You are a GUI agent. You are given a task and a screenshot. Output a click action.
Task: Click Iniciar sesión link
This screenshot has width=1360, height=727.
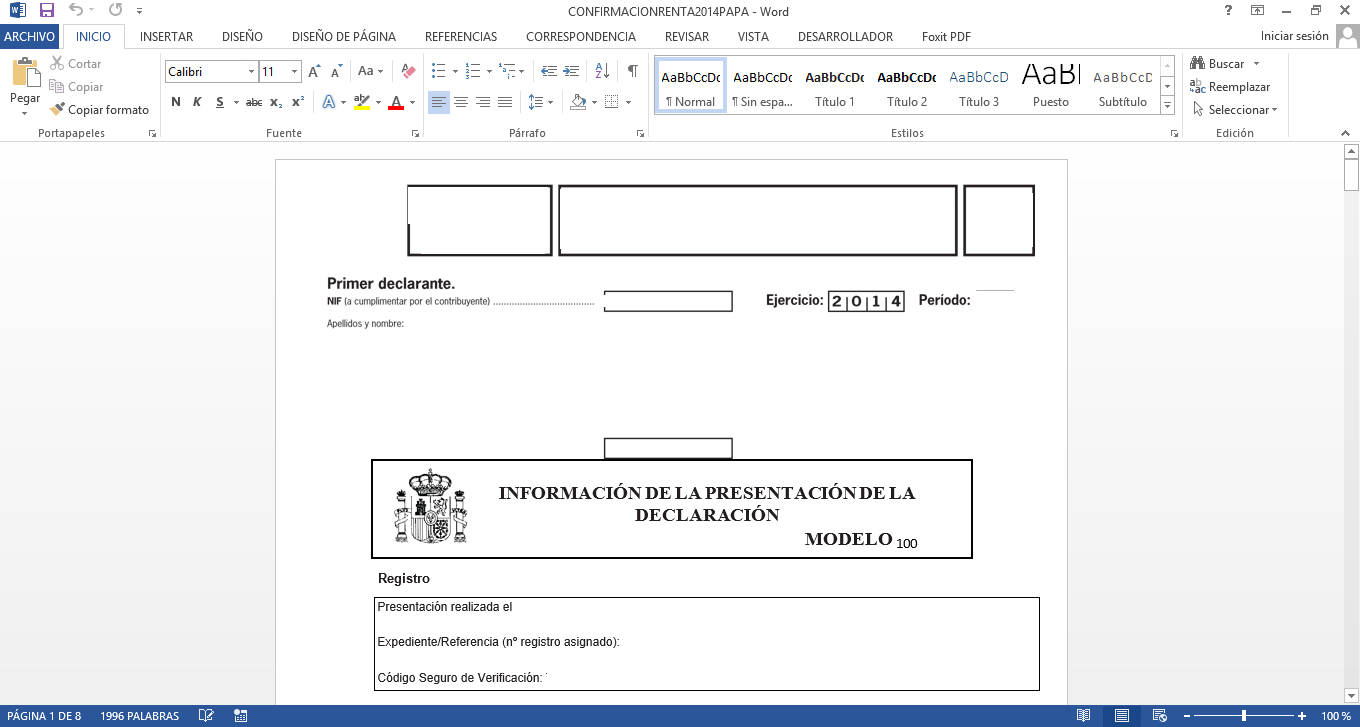click(1294, 36)
